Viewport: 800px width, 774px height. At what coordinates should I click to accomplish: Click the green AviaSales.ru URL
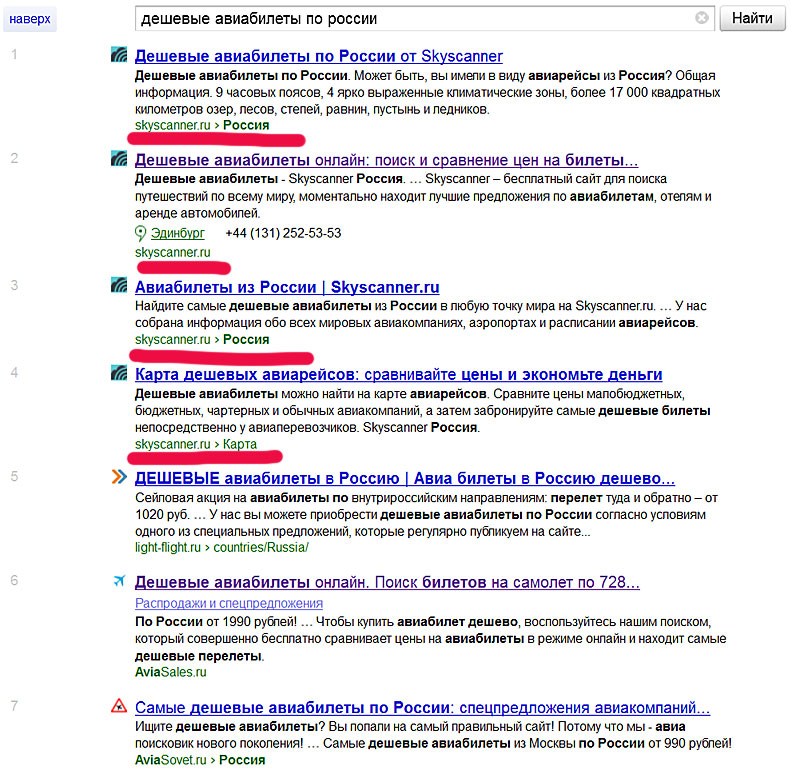coord(170,672)
